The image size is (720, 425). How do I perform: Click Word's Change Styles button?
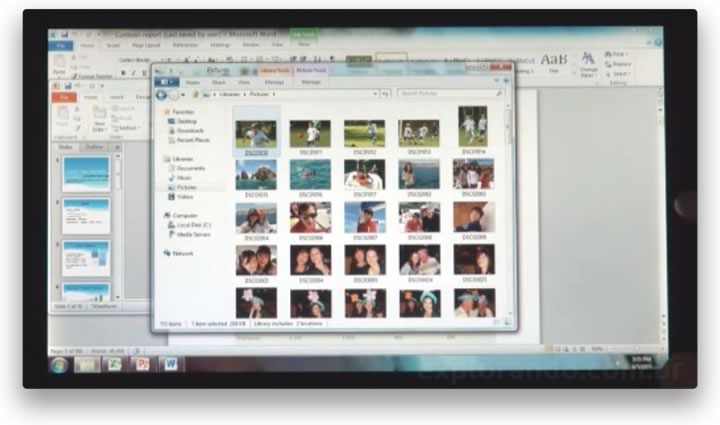pyautogui.click(x=588, y=65)
